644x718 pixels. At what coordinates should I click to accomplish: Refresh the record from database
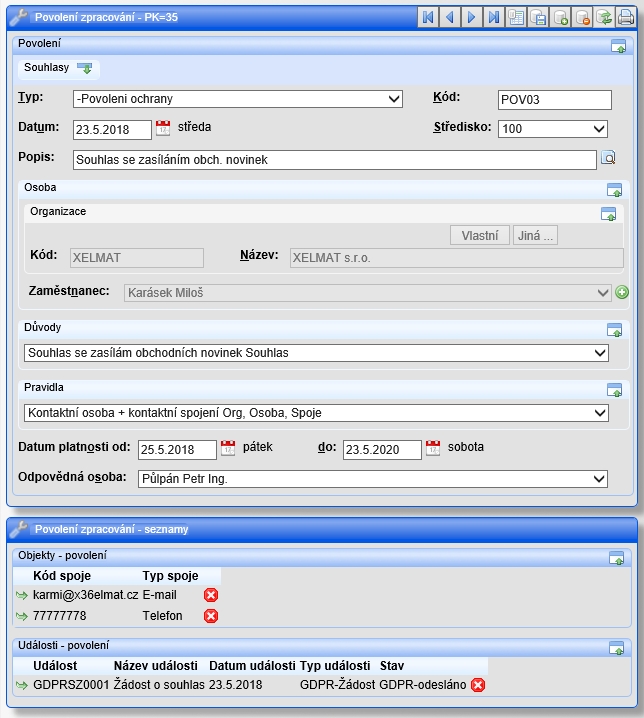[x=604, y=18]
